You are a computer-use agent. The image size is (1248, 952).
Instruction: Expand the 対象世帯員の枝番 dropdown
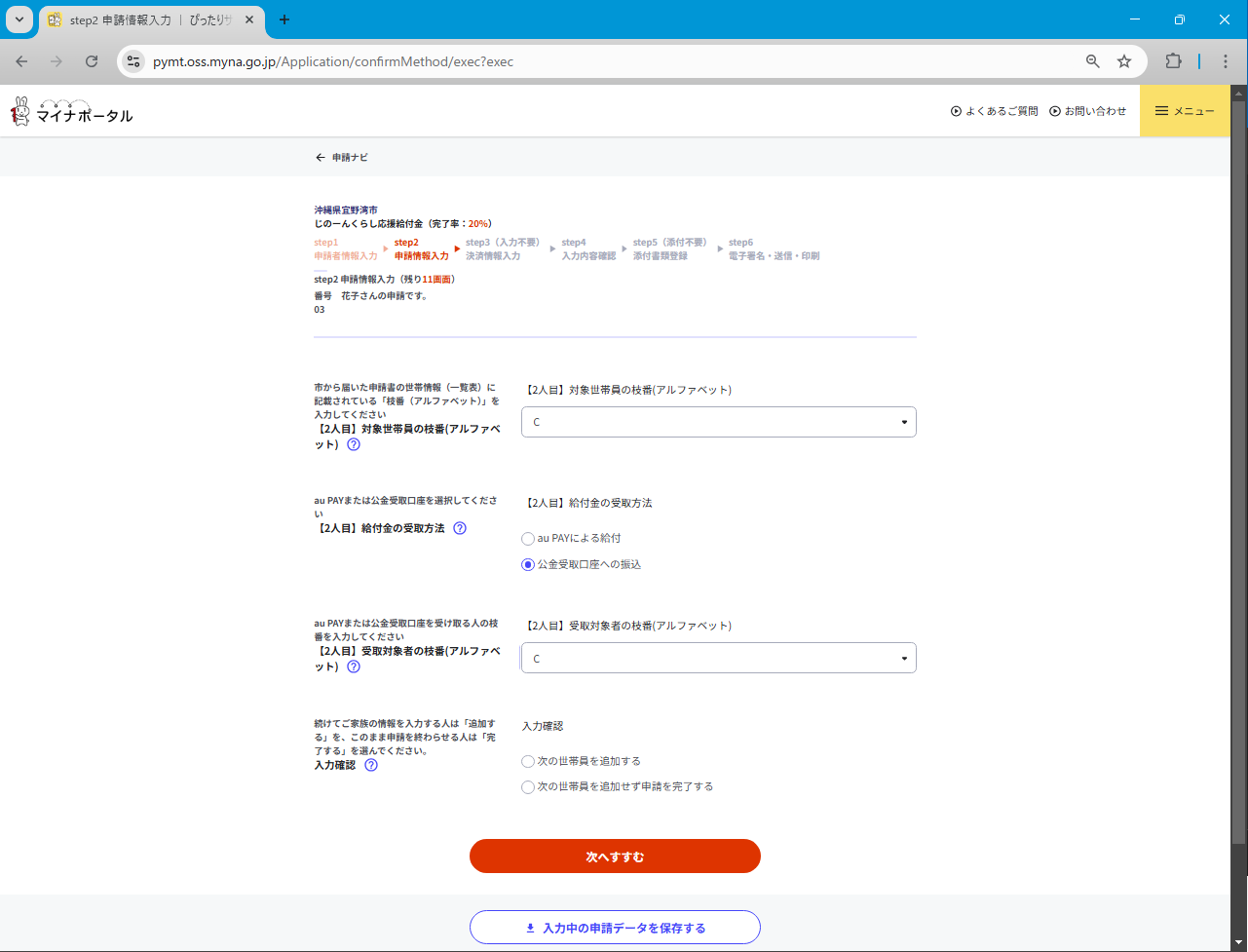pos(718,422)
